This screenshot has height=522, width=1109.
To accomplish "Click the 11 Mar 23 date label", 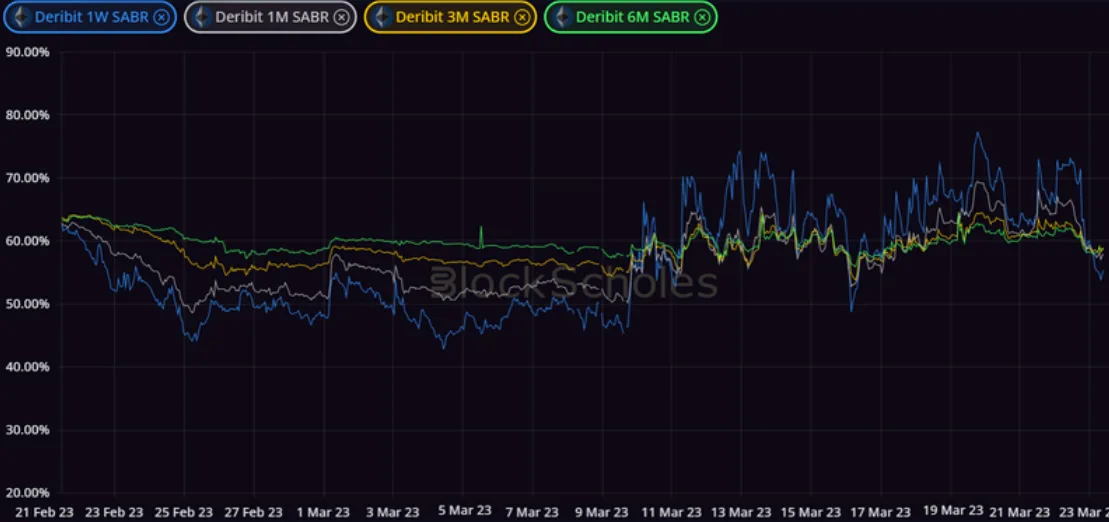I will click(x=672, y=511).
